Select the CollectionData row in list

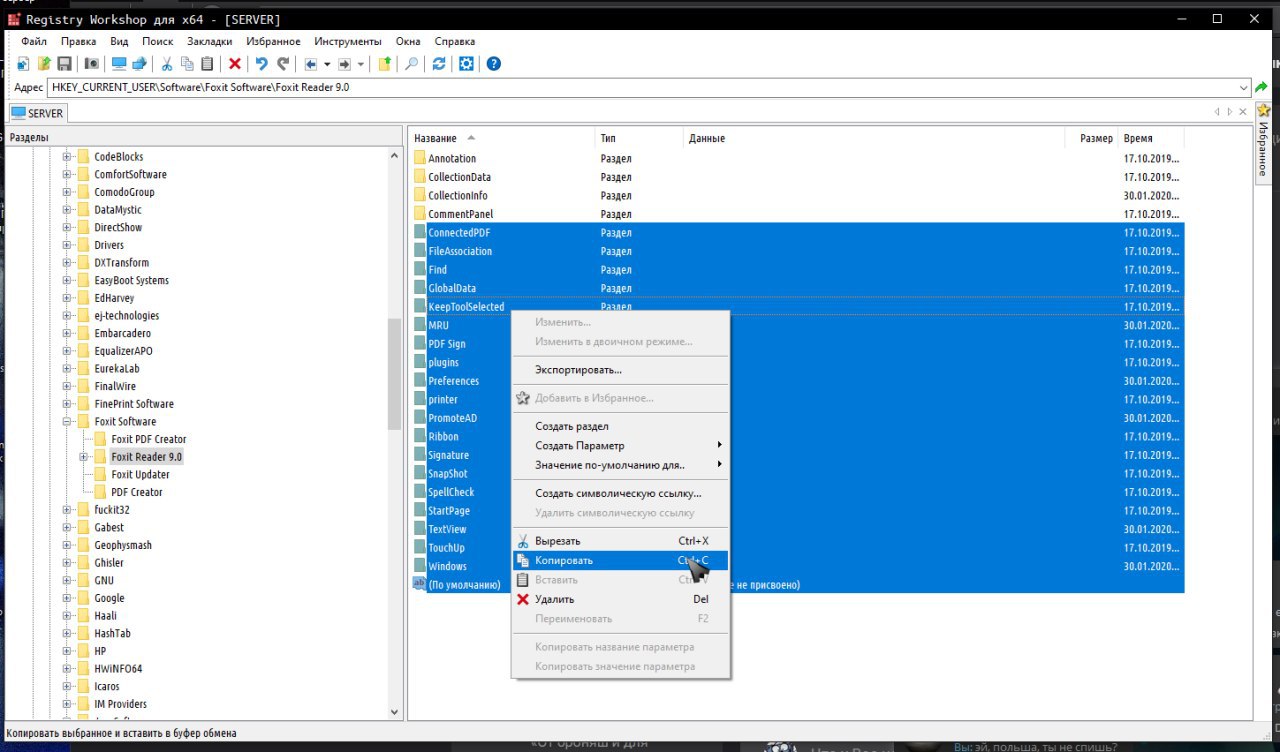pos(797,177)
